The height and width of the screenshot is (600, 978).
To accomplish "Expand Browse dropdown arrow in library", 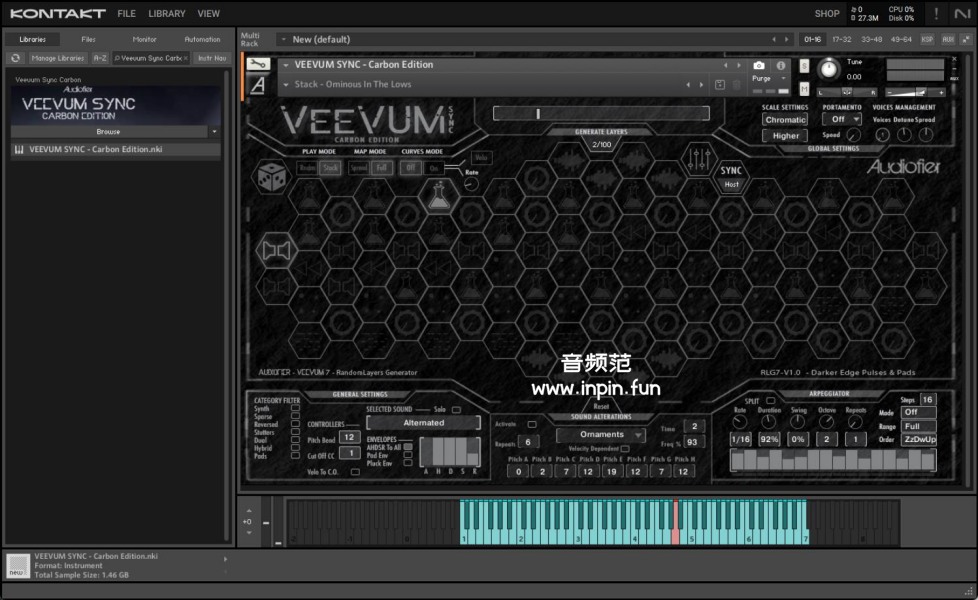I will tap(215, 132).
